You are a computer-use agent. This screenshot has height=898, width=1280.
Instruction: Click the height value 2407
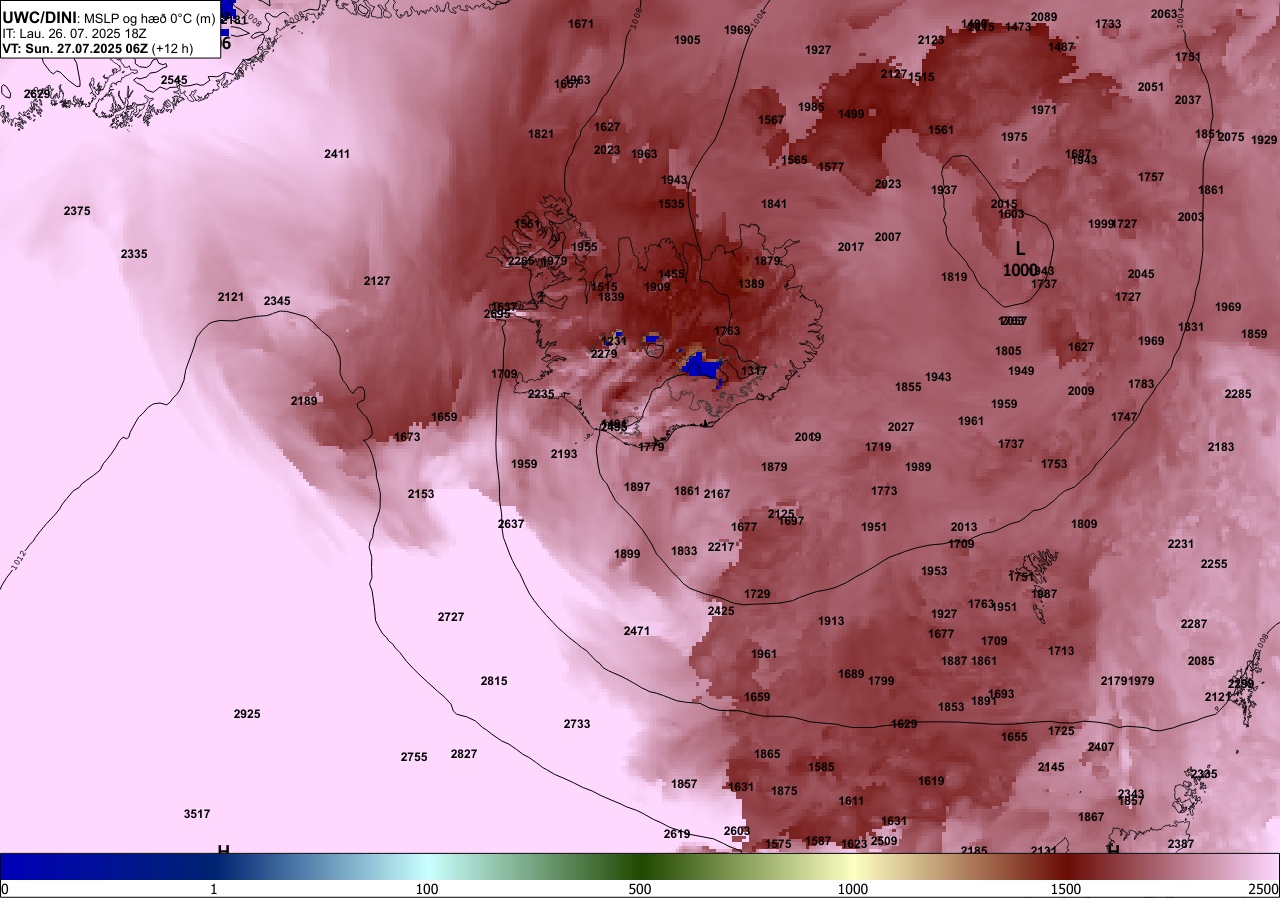pyautogui.click(x=1101, y=747)
